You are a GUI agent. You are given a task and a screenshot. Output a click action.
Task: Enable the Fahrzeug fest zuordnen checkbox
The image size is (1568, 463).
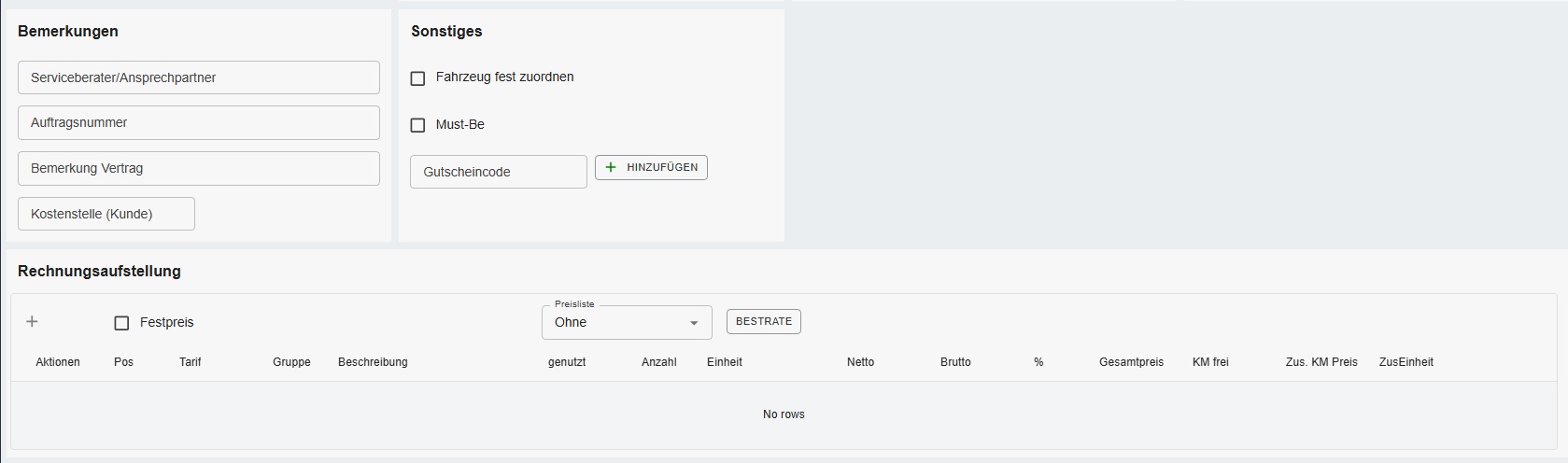pos(418,78)
